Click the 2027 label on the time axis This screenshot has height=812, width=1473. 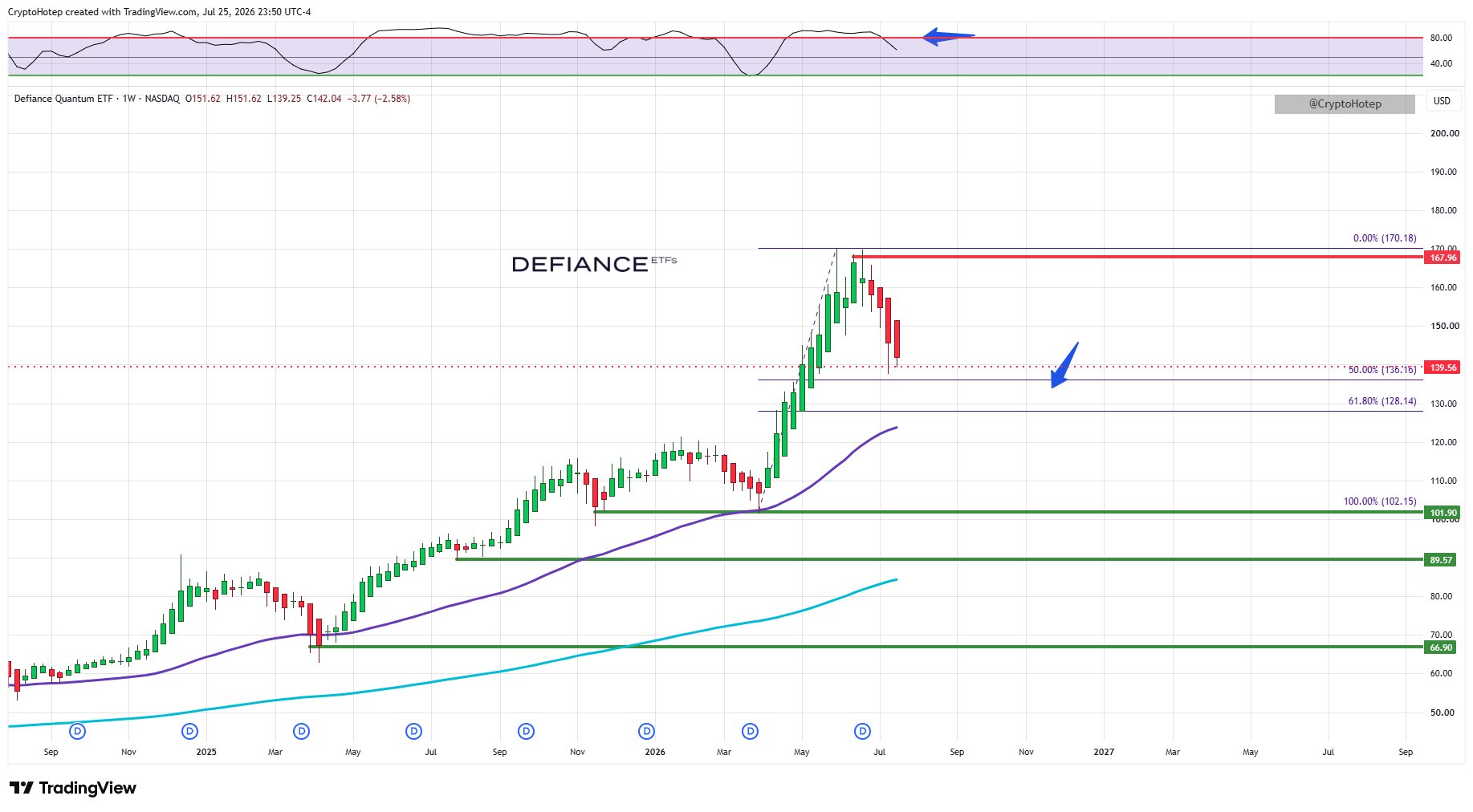click(1104, 752)
